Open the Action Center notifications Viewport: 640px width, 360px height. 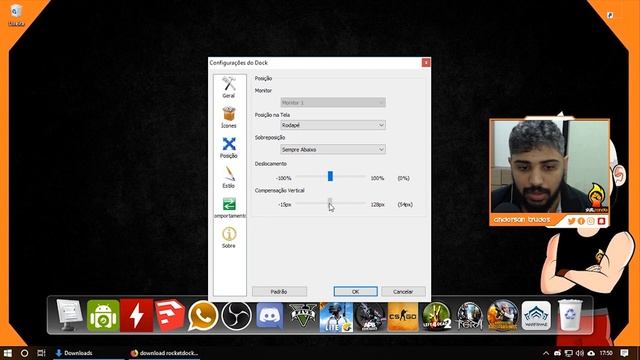[624, 353]
